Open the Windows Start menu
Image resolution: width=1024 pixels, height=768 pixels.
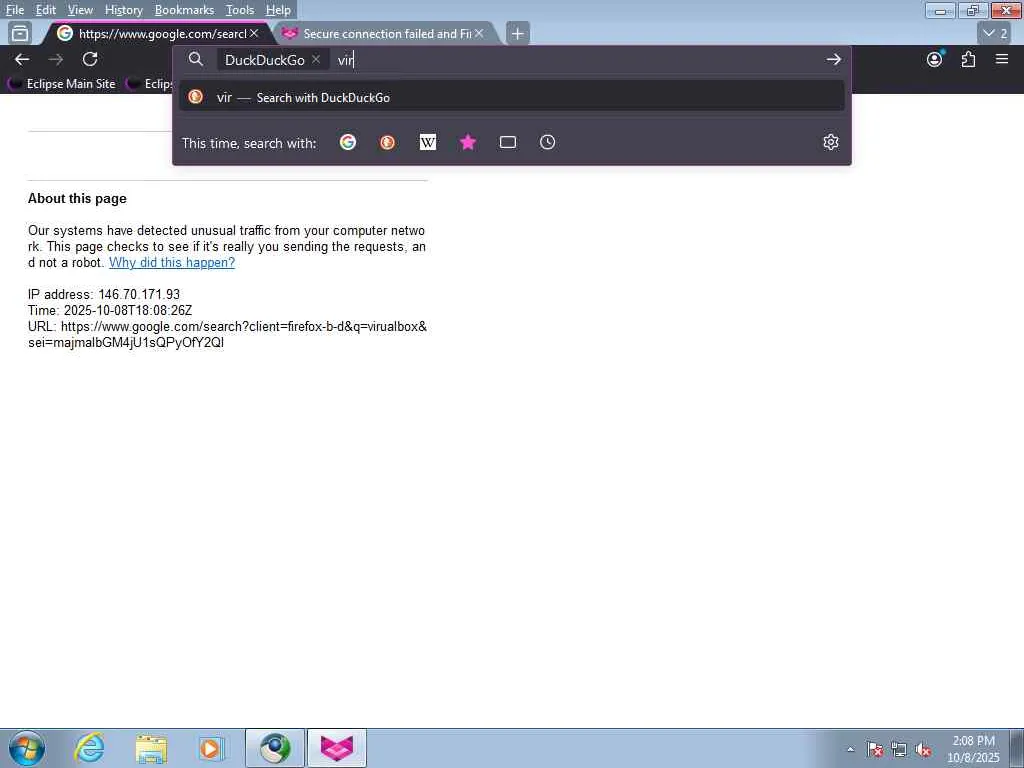pos(26,748)
